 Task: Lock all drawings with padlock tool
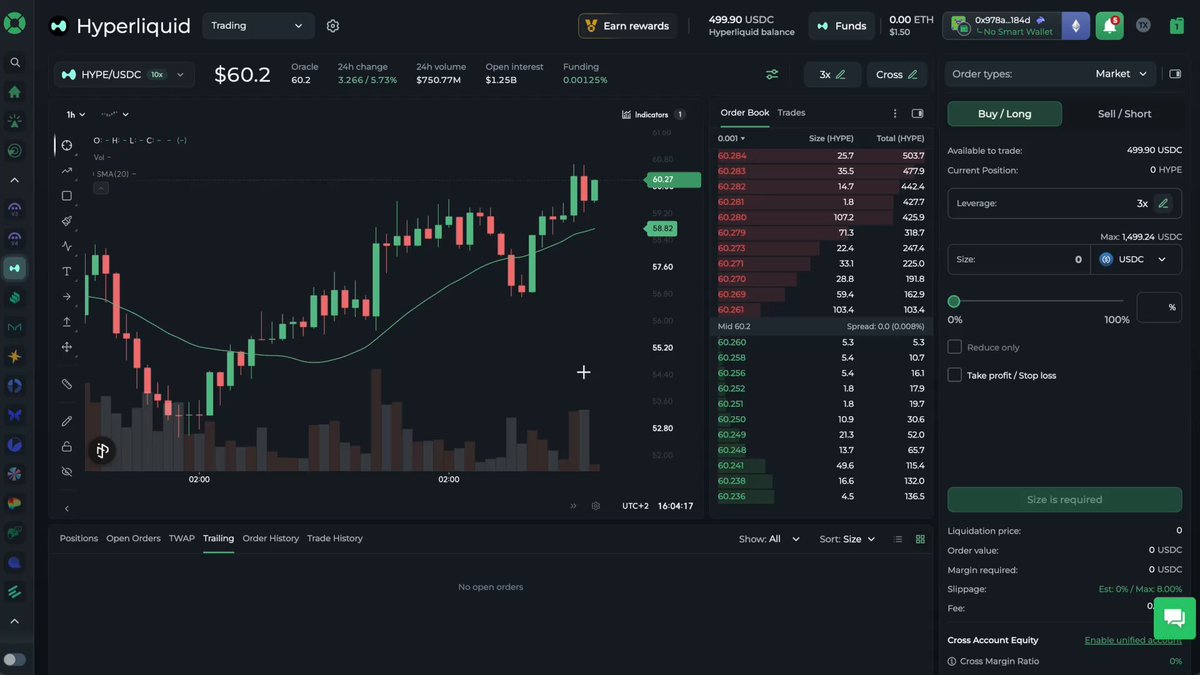pos(67,446)
